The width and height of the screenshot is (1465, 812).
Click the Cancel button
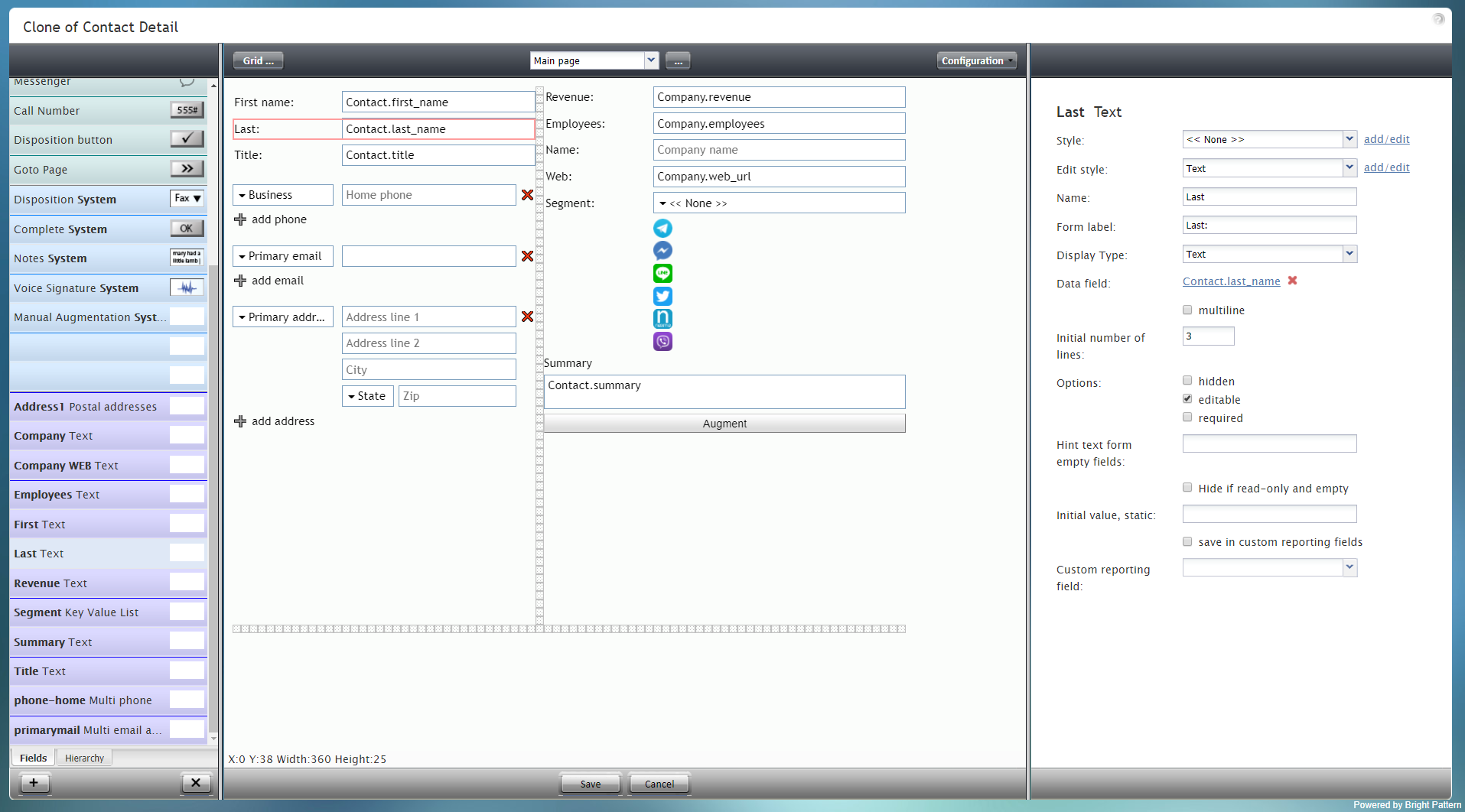(659, 784)
